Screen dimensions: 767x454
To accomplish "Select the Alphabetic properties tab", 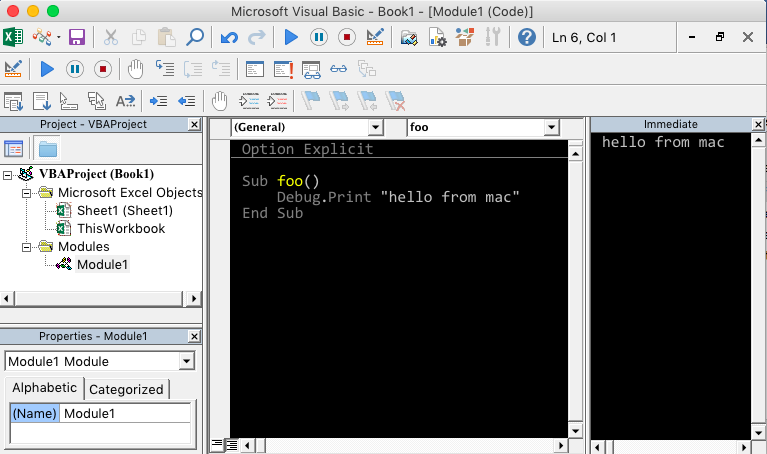I will [45, 388].
